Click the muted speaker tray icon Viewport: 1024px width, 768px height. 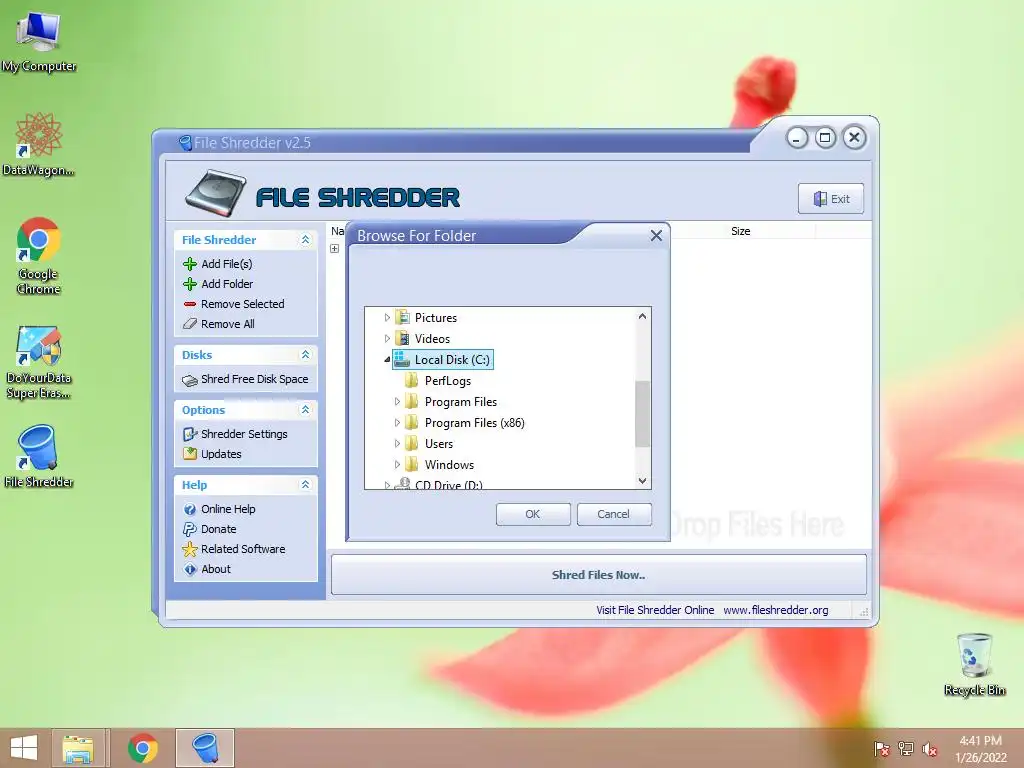tap(930, 749)
